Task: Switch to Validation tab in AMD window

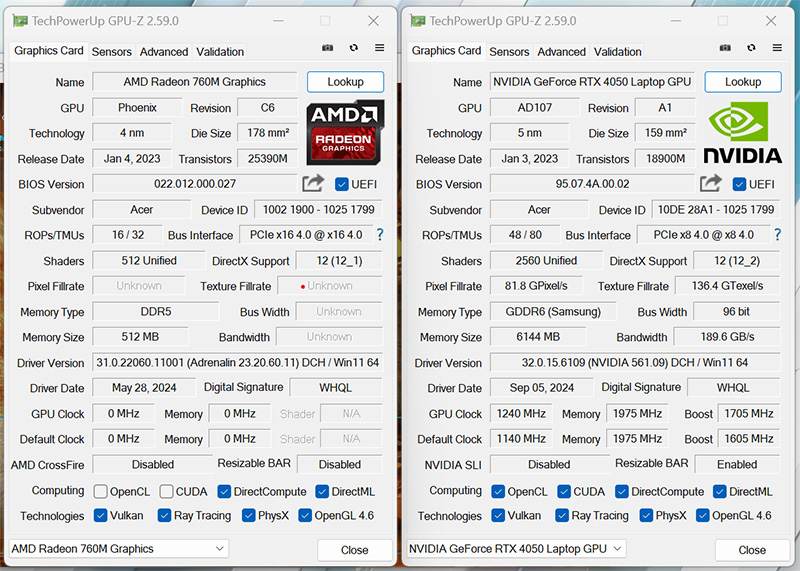Action: point(220,52)
